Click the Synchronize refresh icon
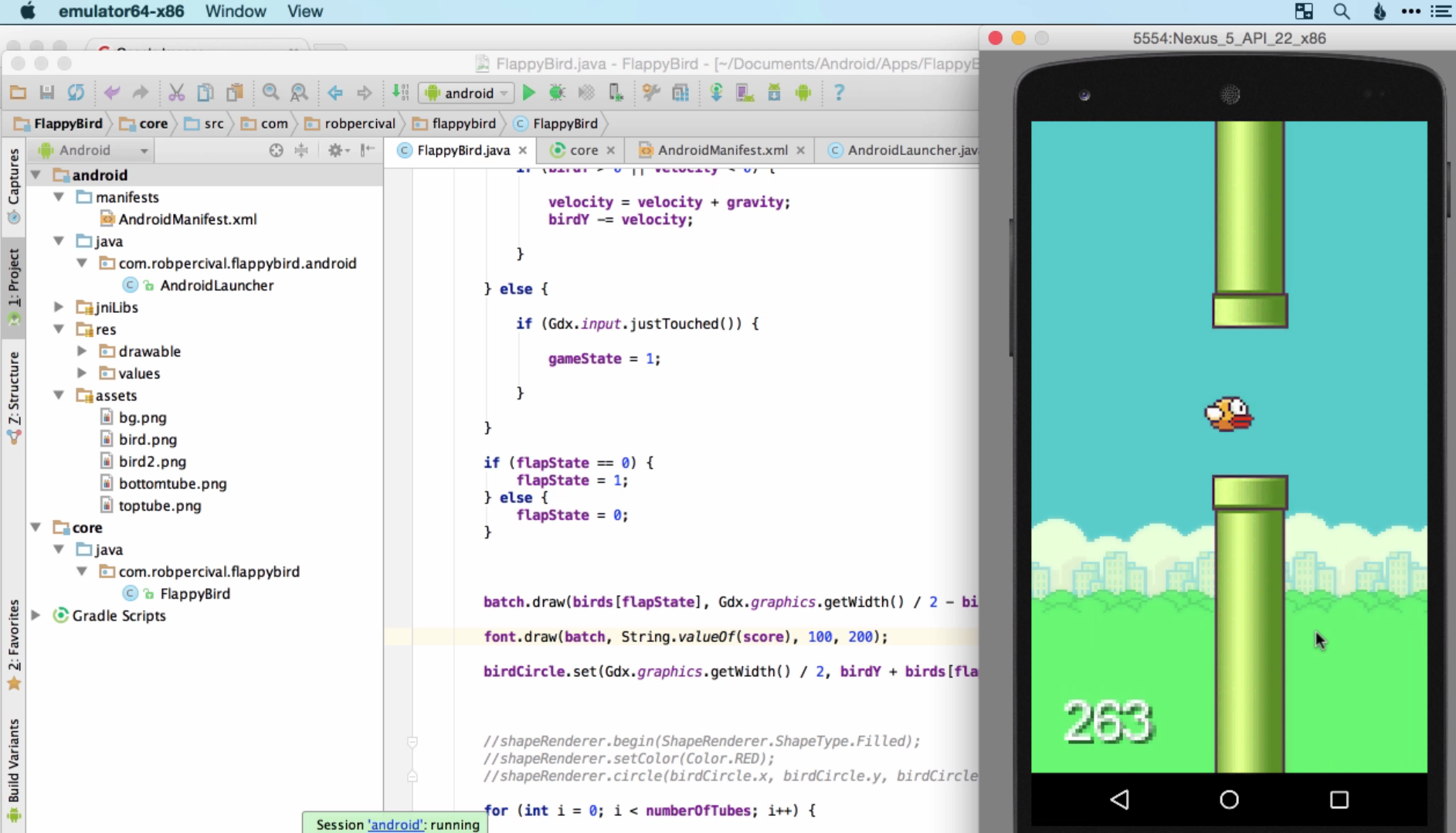 point(76,93)
